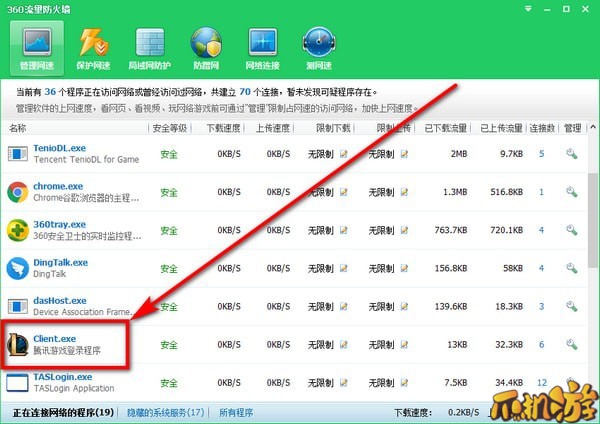The width and height of the screenshot is (600, 424).
Task: Open manage tool for dasHost.exe
Action: (x=572, y=307)
